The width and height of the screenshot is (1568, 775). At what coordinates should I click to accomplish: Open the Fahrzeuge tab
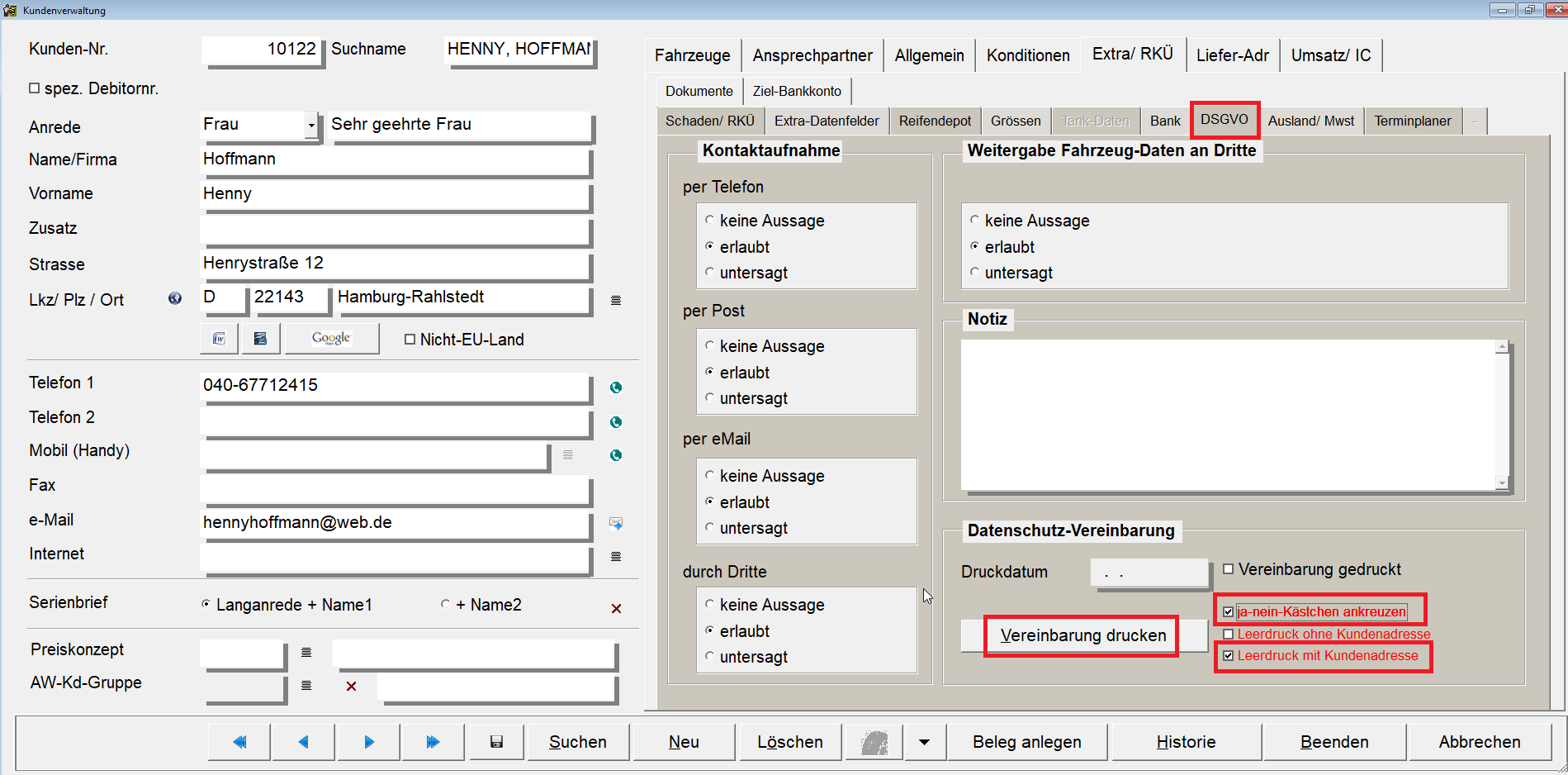[x=692, y=55]
